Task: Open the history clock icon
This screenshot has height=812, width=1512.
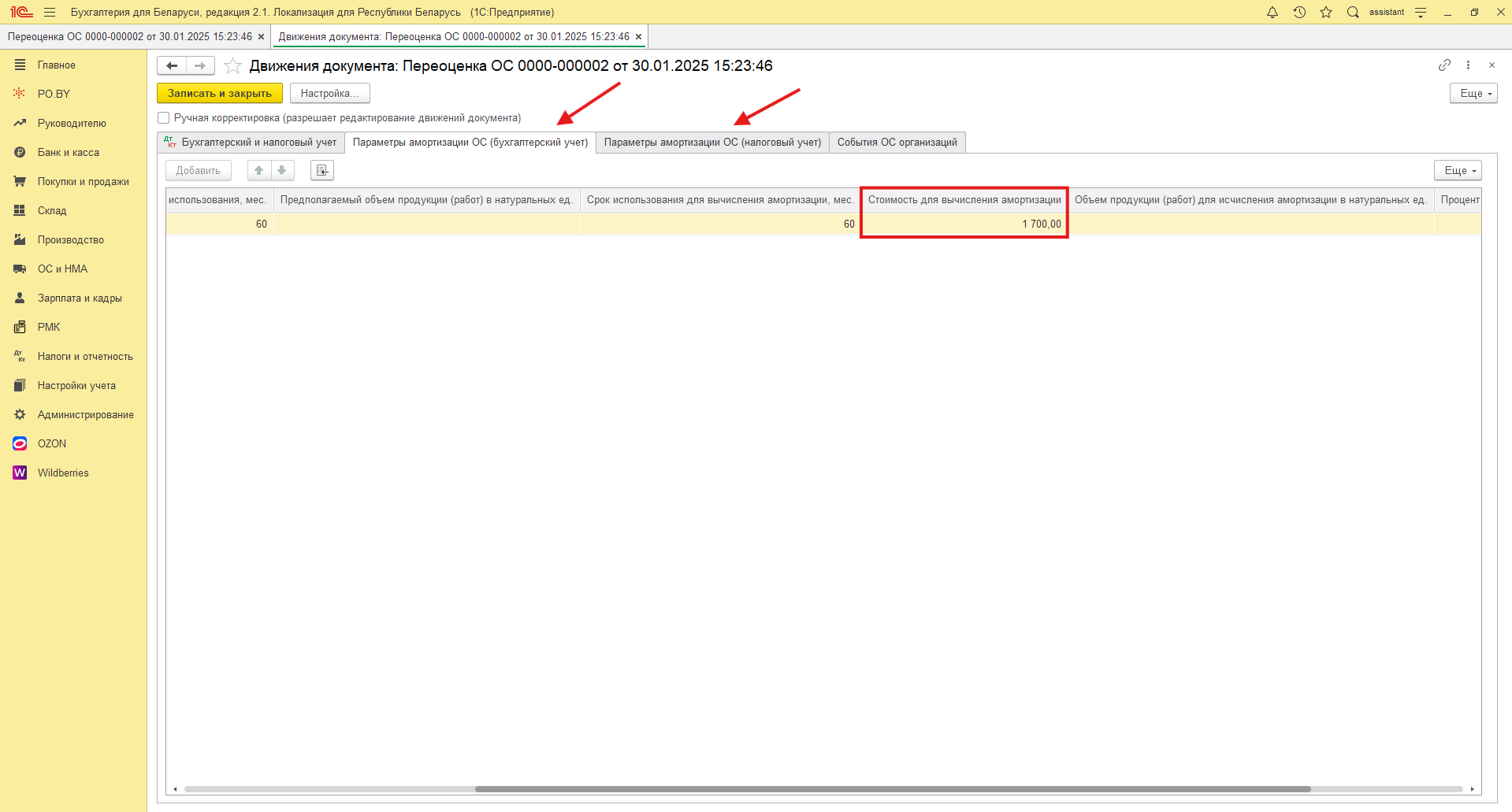Action: (x=1299, y=12)
